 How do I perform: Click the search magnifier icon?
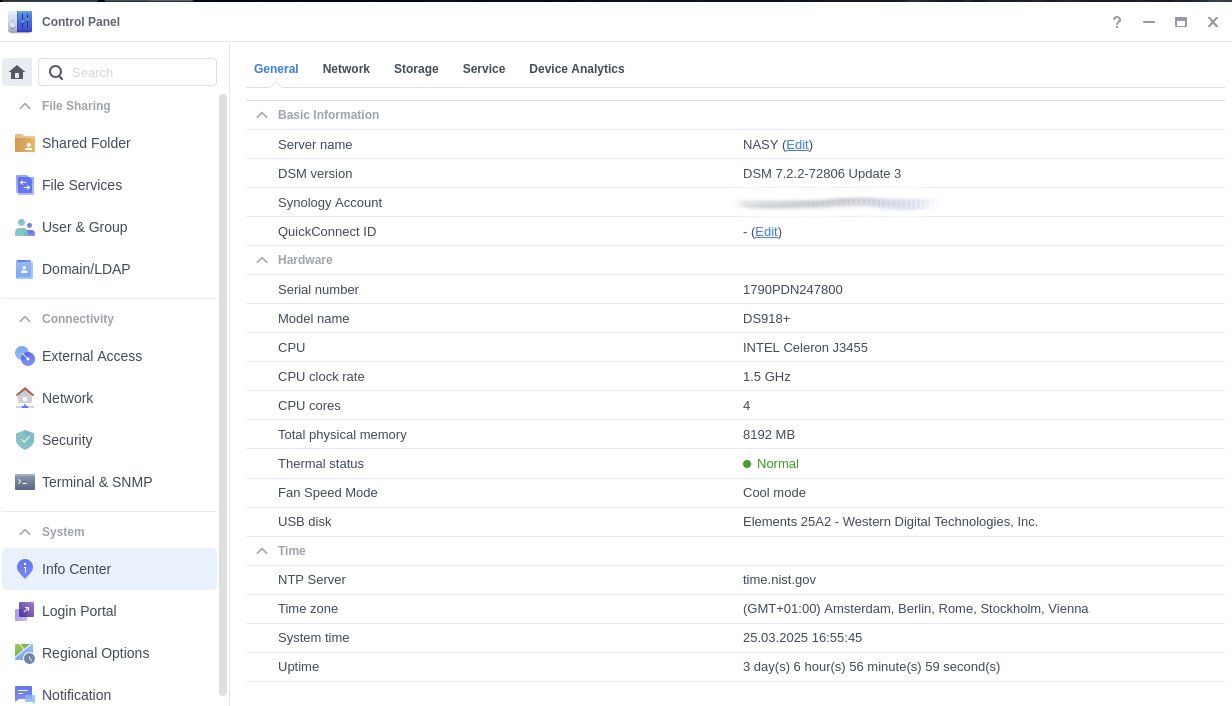(56, 72)
